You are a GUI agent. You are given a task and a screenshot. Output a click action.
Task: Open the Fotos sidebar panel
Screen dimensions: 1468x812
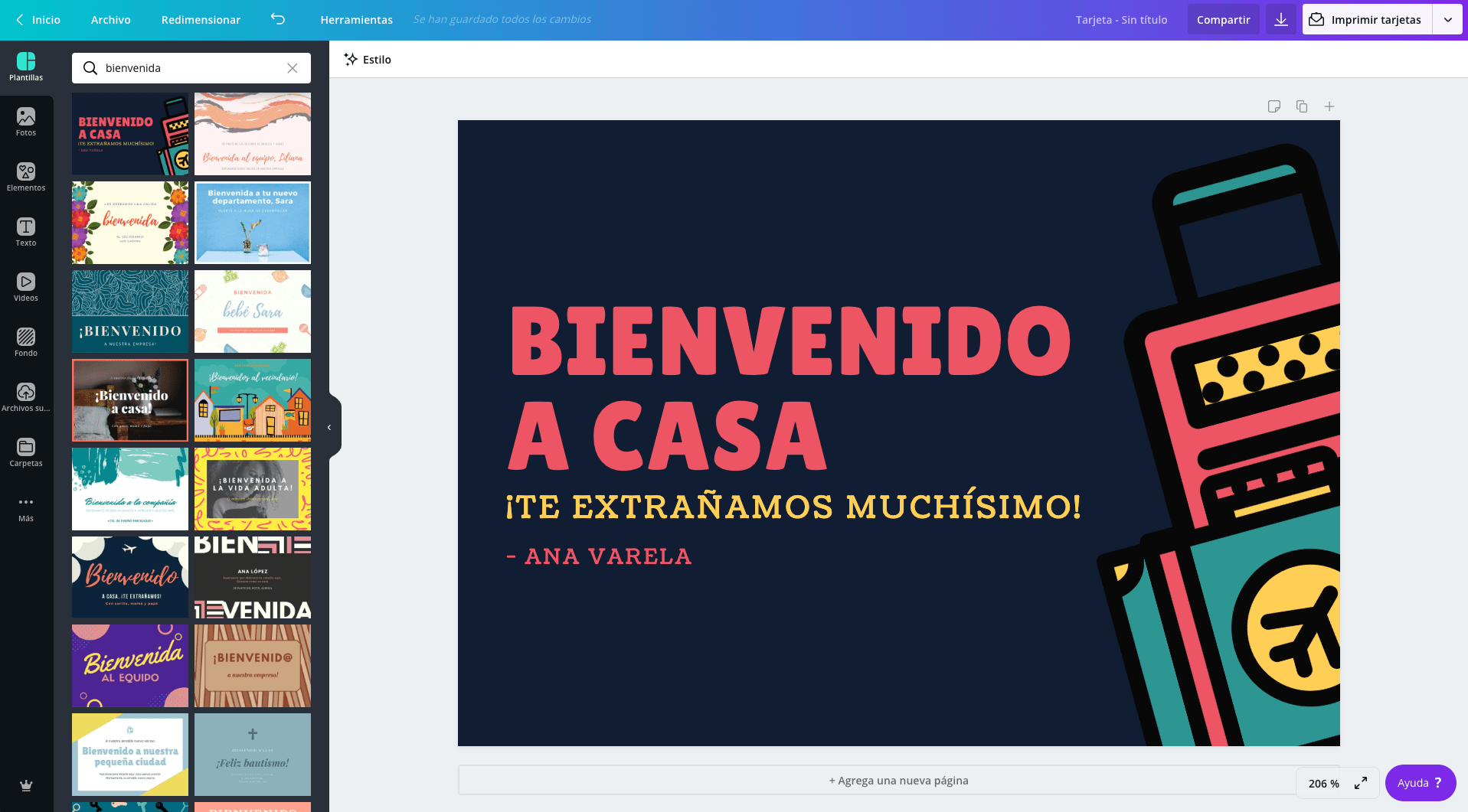click(26, 122)
